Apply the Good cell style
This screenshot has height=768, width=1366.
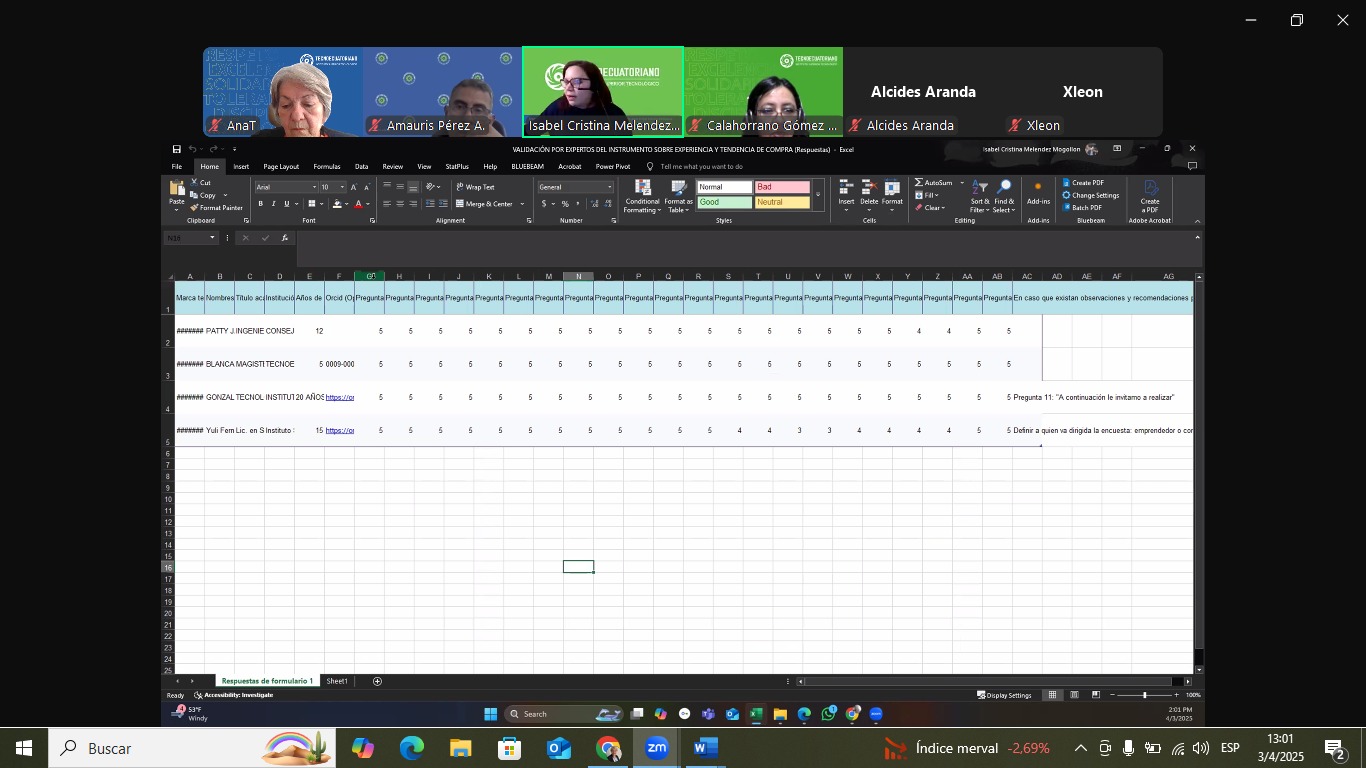pyautogui.click(x=724, y=202)
